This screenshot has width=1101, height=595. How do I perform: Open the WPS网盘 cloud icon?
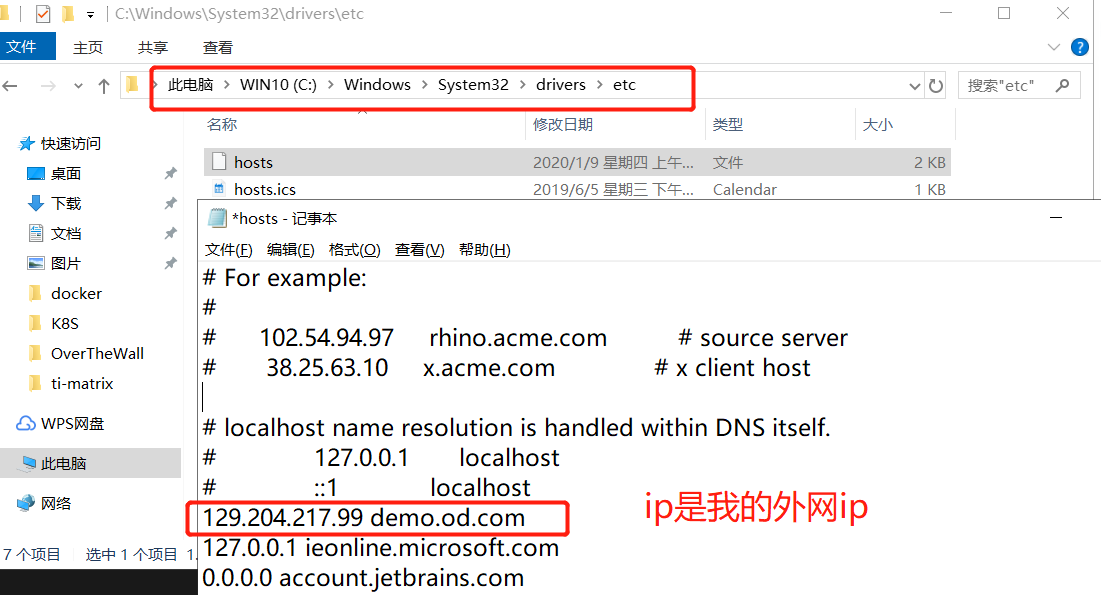coord(26,424)
